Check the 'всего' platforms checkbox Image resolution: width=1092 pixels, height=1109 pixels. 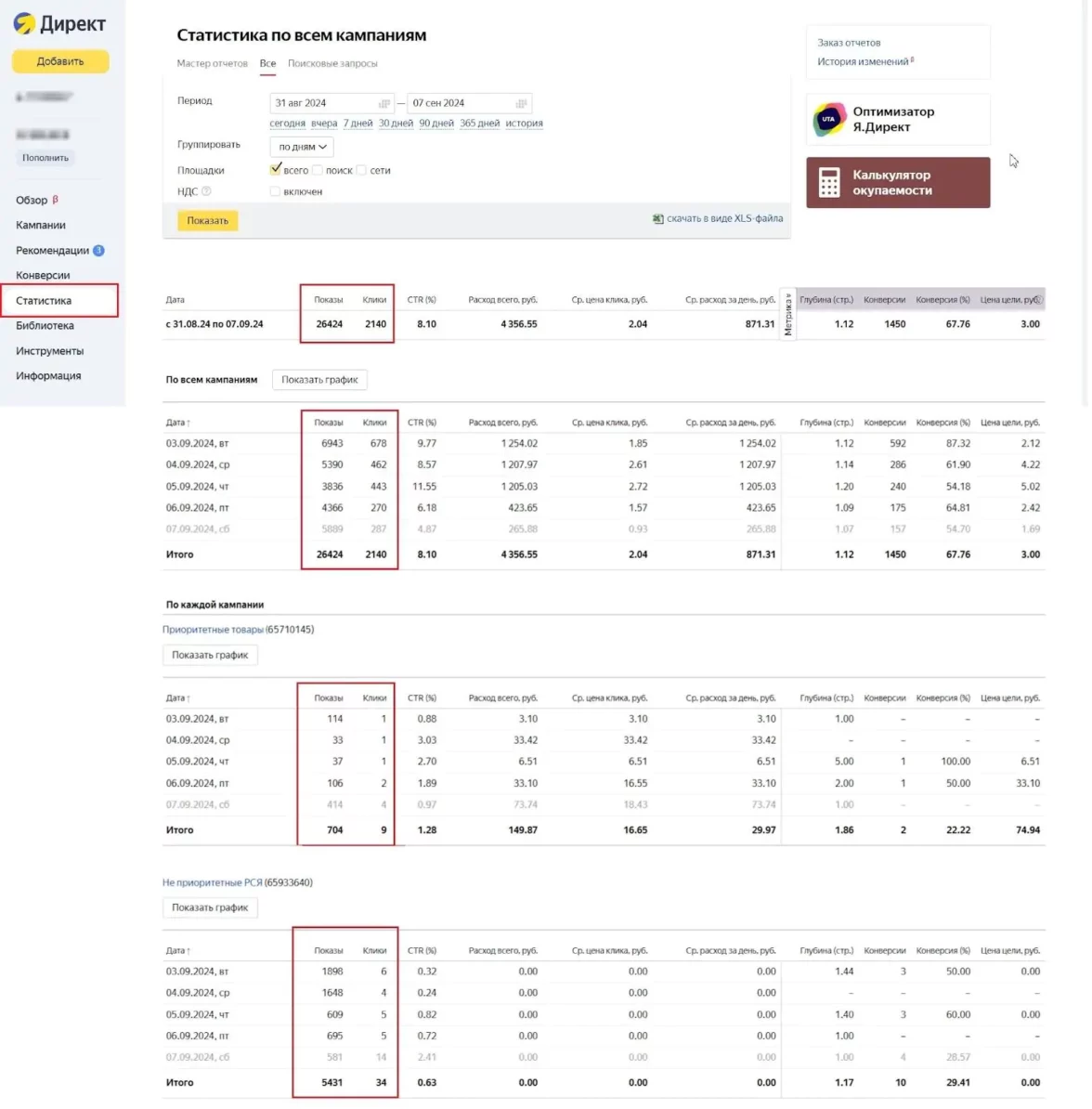pyautogui.click(x=275, y=170)
